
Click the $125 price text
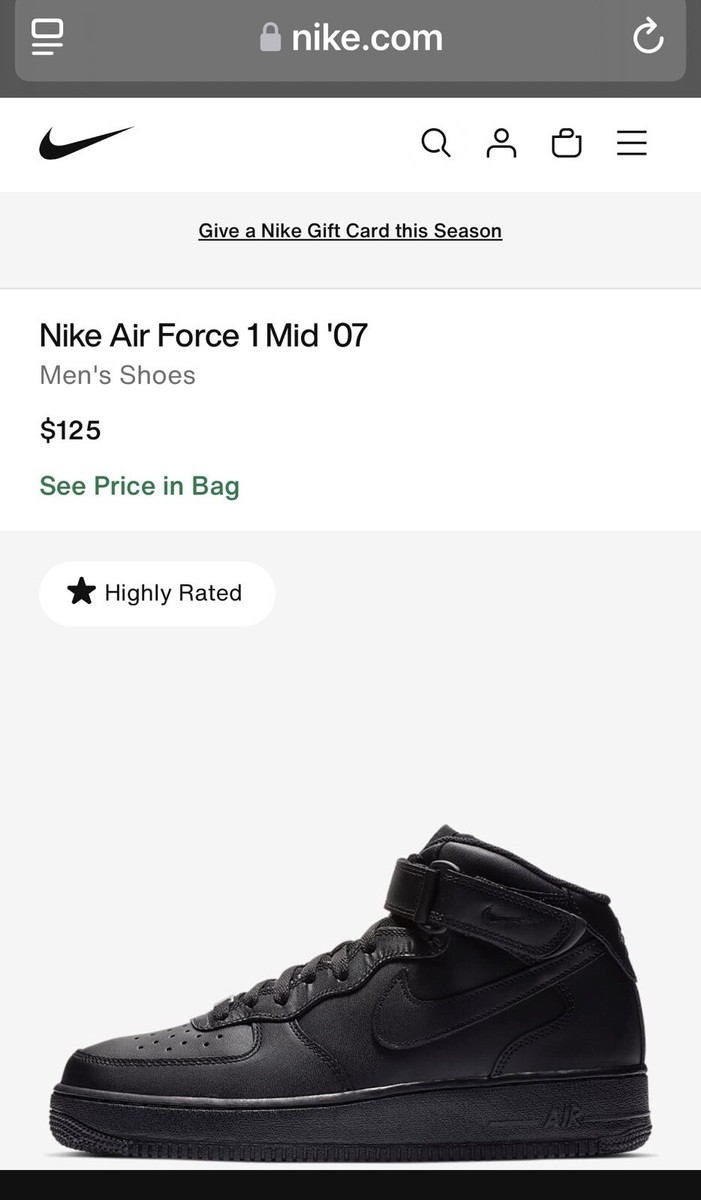tap(69, 430)
